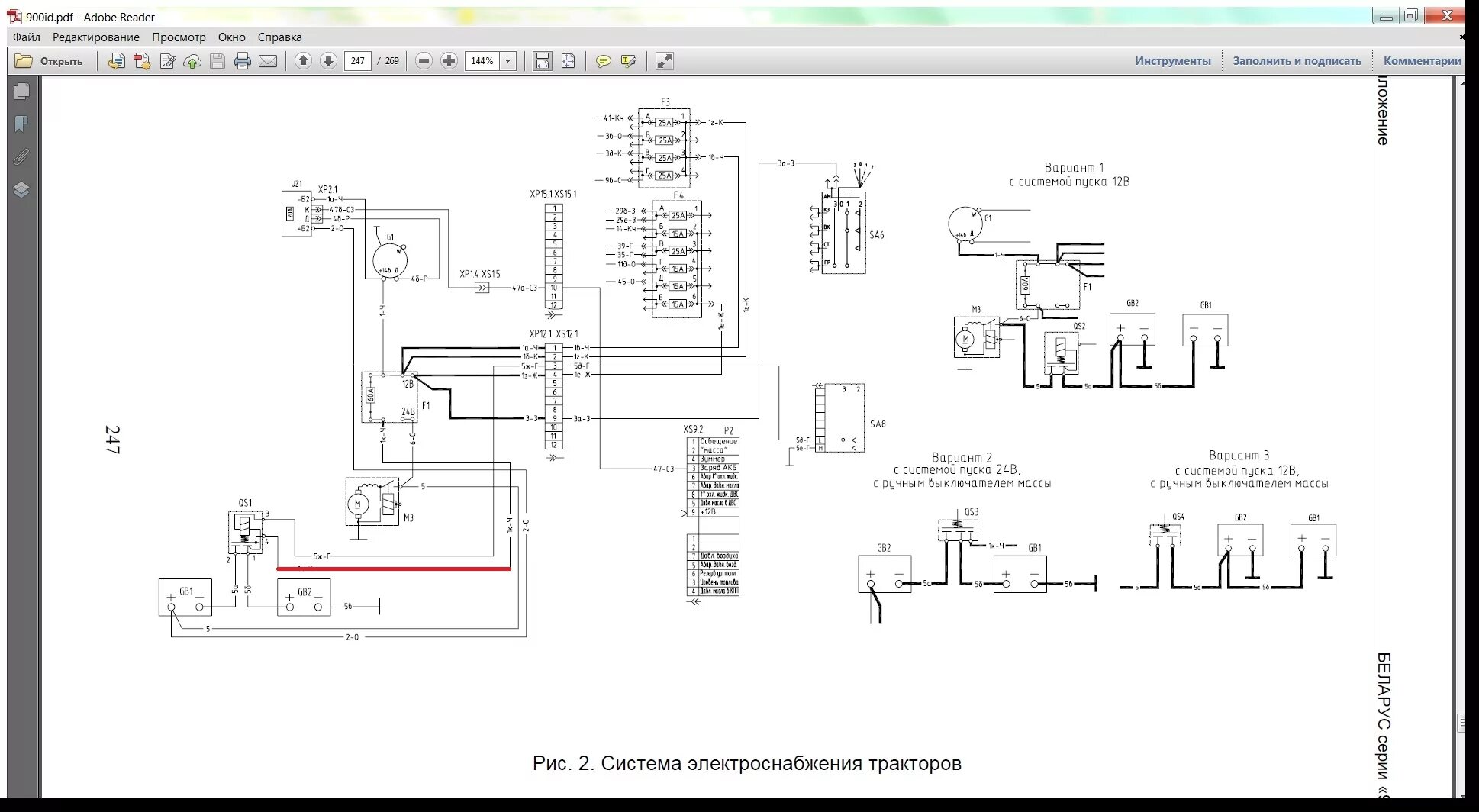1479x812 pixels.
Task: Click the total pages text 269
Action: tap(392, 61)
